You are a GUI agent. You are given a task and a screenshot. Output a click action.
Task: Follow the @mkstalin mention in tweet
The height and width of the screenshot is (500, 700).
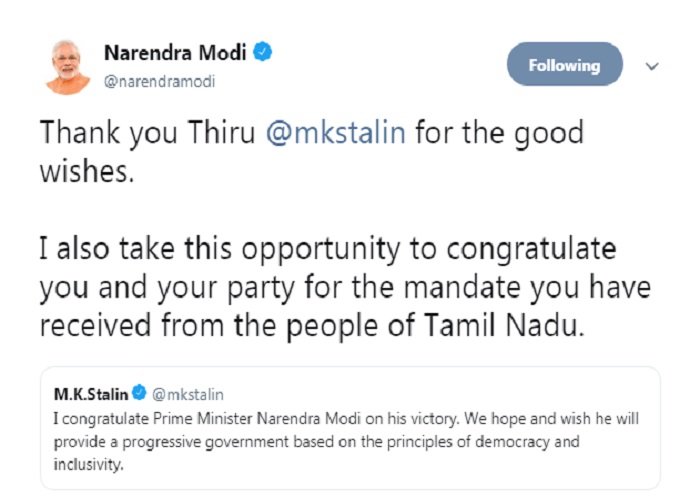tap(336, 133)
